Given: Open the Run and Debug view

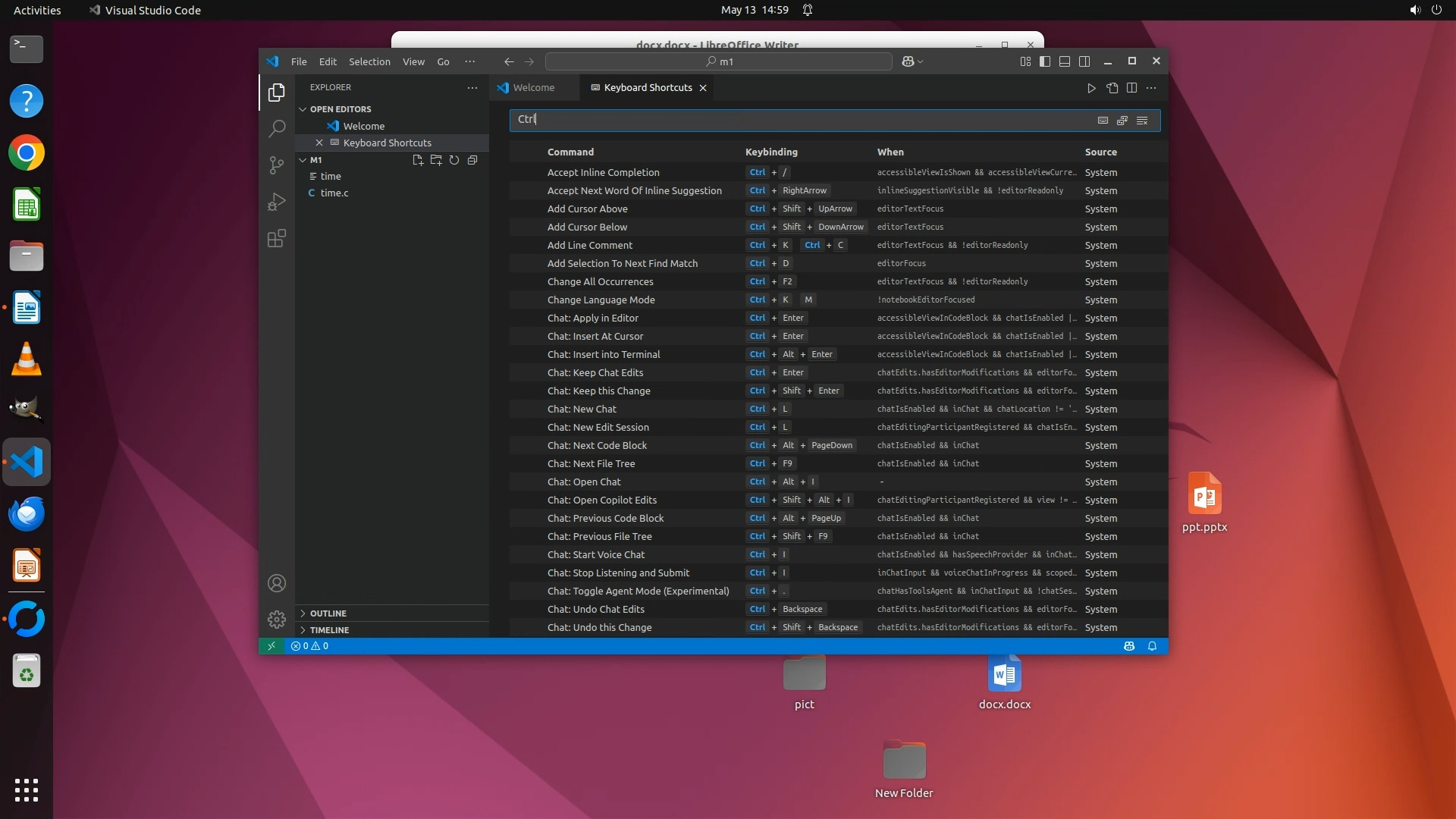Looking at the screenshot, I should (x=277, y=202).
